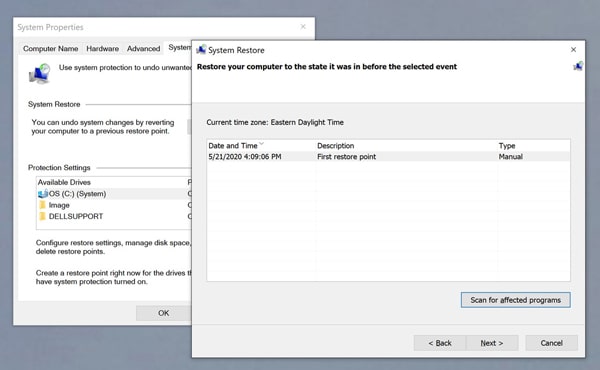Click the System Restore title bar icon
The width and height of the screenshot is (600, 370).
(x=201, y=49)
